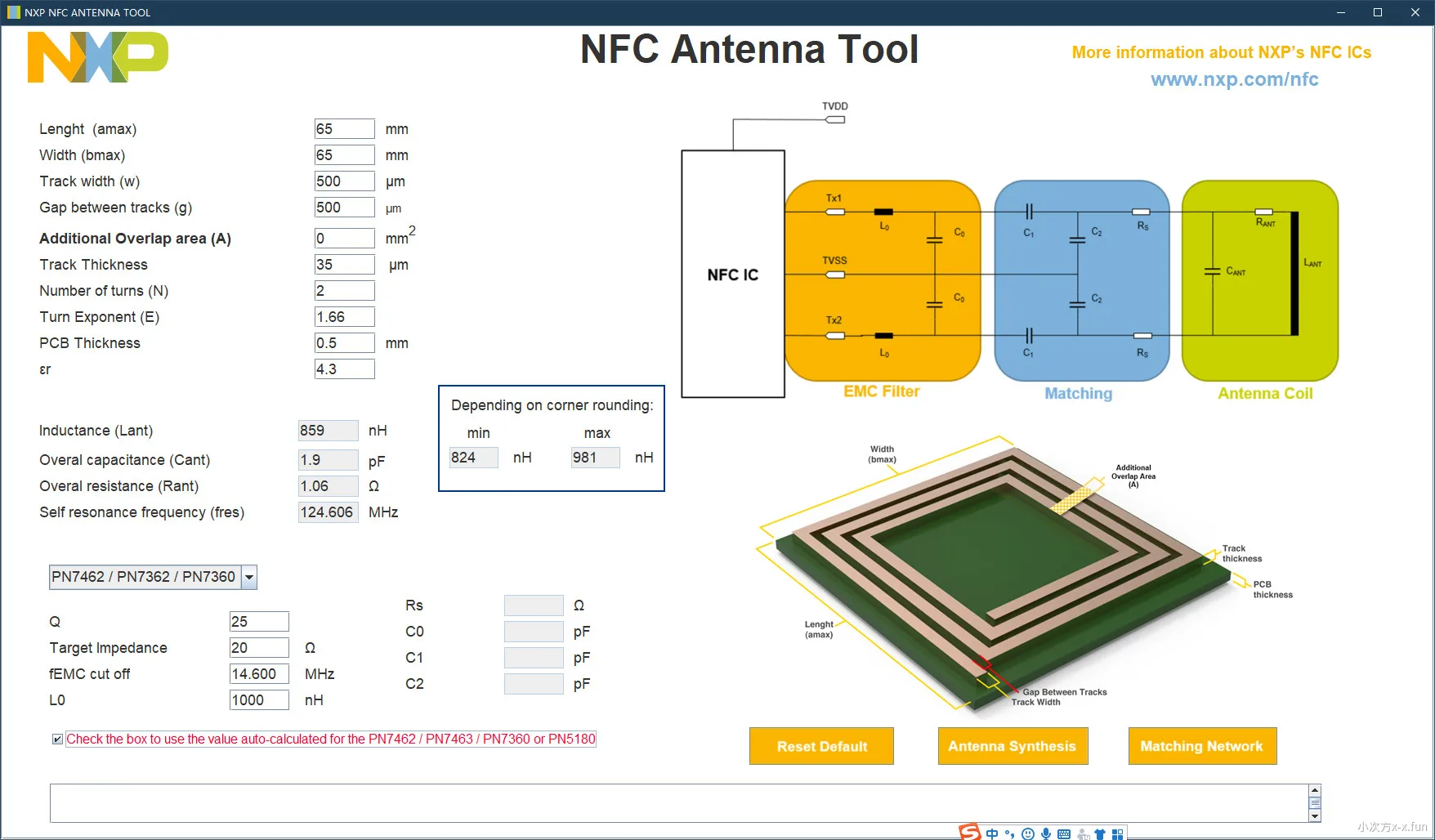Screen dimensions: 1435x840
Task: Click the Number of turns (N) field
Action: (x=344, y=291)
